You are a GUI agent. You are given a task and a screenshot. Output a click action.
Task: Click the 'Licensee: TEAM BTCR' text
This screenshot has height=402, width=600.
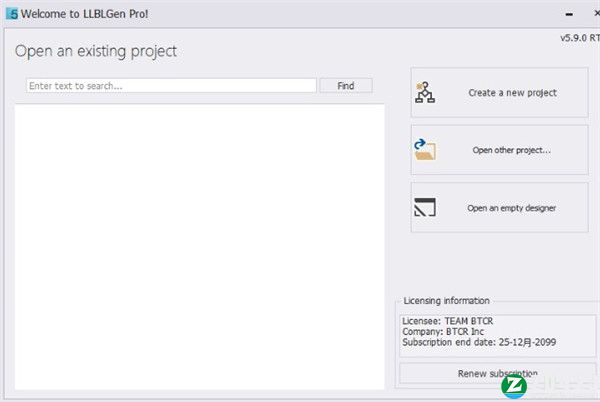[447, 321]
